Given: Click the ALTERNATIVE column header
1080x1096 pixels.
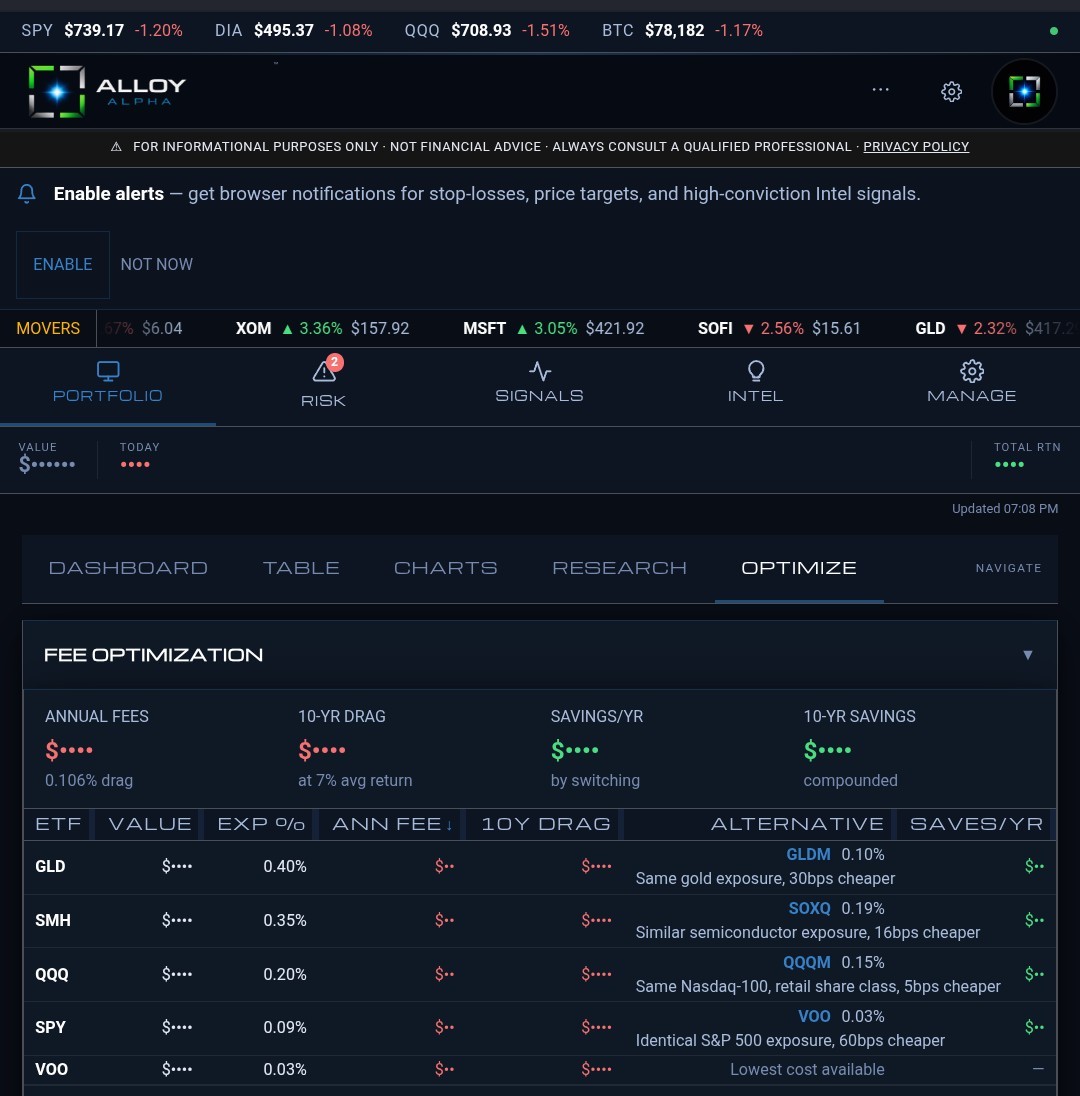Looking at the screenshot, I should (797, 824).
